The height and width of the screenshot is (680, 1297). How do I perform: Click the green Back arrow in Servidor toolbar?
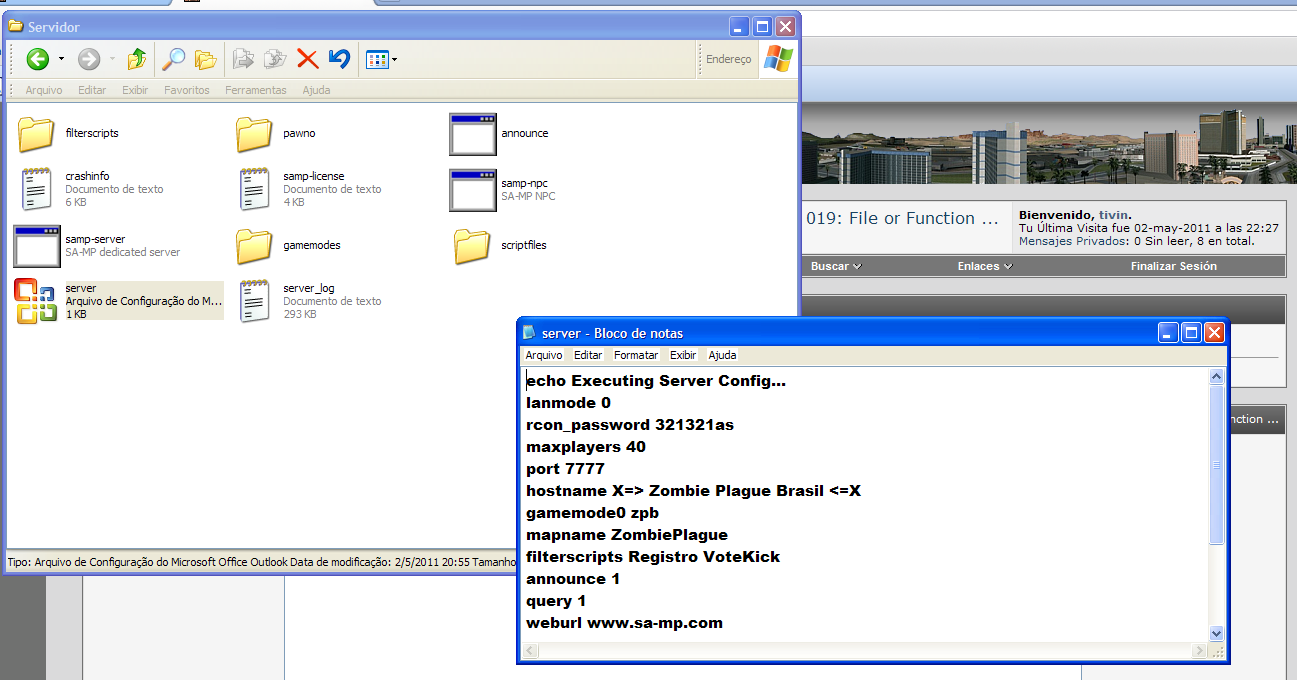click(x=38, y=60)
